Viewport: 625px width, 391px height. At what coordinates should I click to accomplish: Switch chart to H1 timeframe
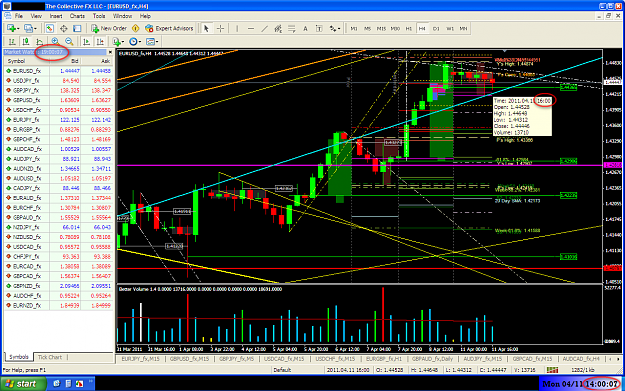(409, 28)
